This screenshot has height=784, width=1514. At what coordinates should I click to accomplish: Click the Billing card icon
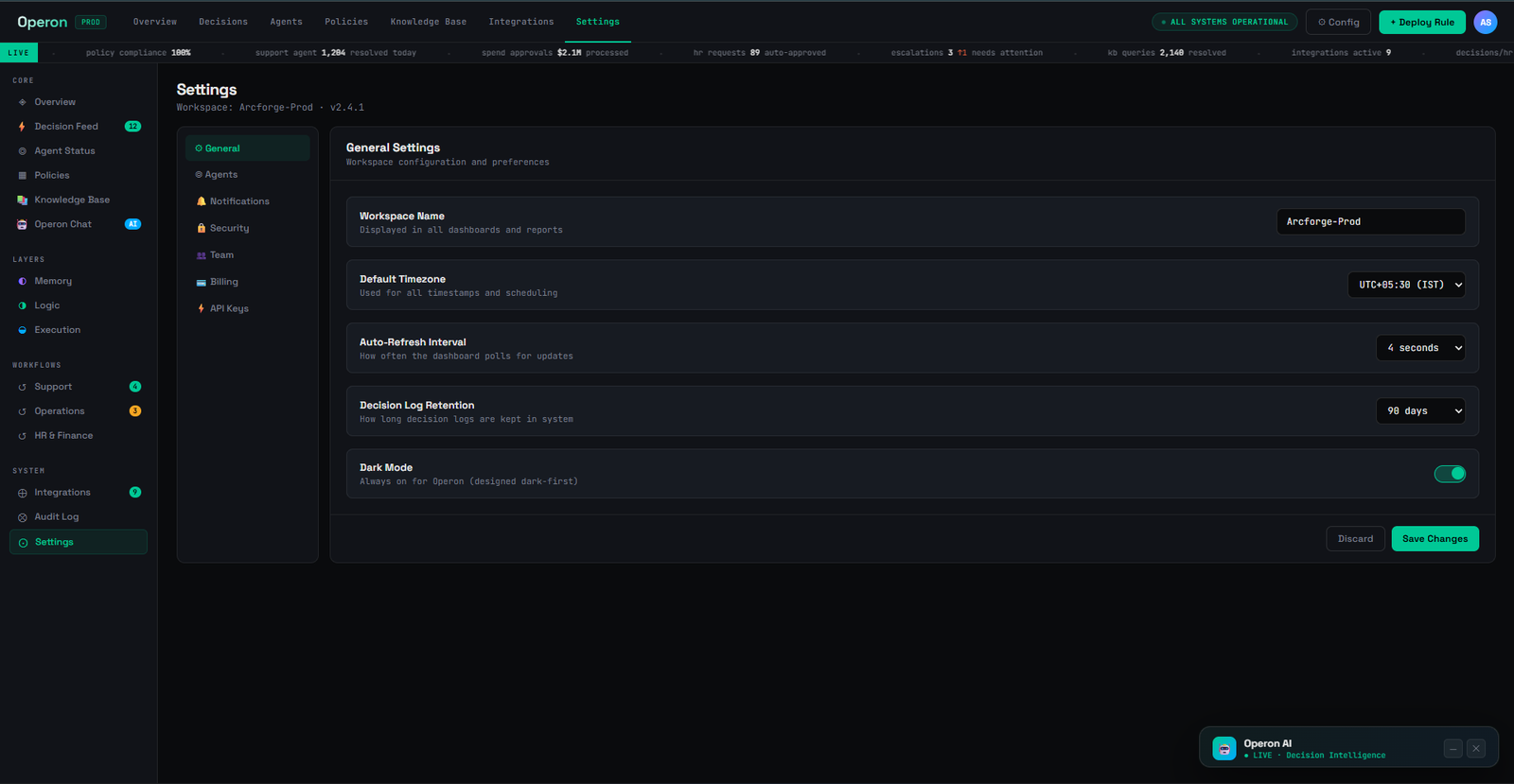point(201,282)
